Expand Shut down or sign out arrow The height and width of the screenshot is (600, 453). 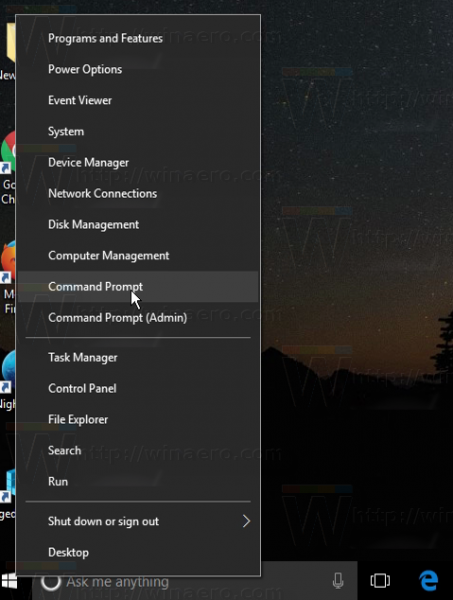246,521
